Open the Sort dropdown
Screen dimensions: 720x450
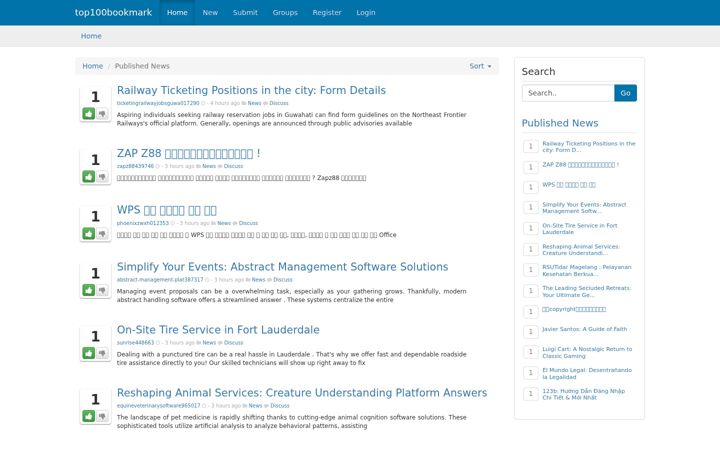(480, 66)
